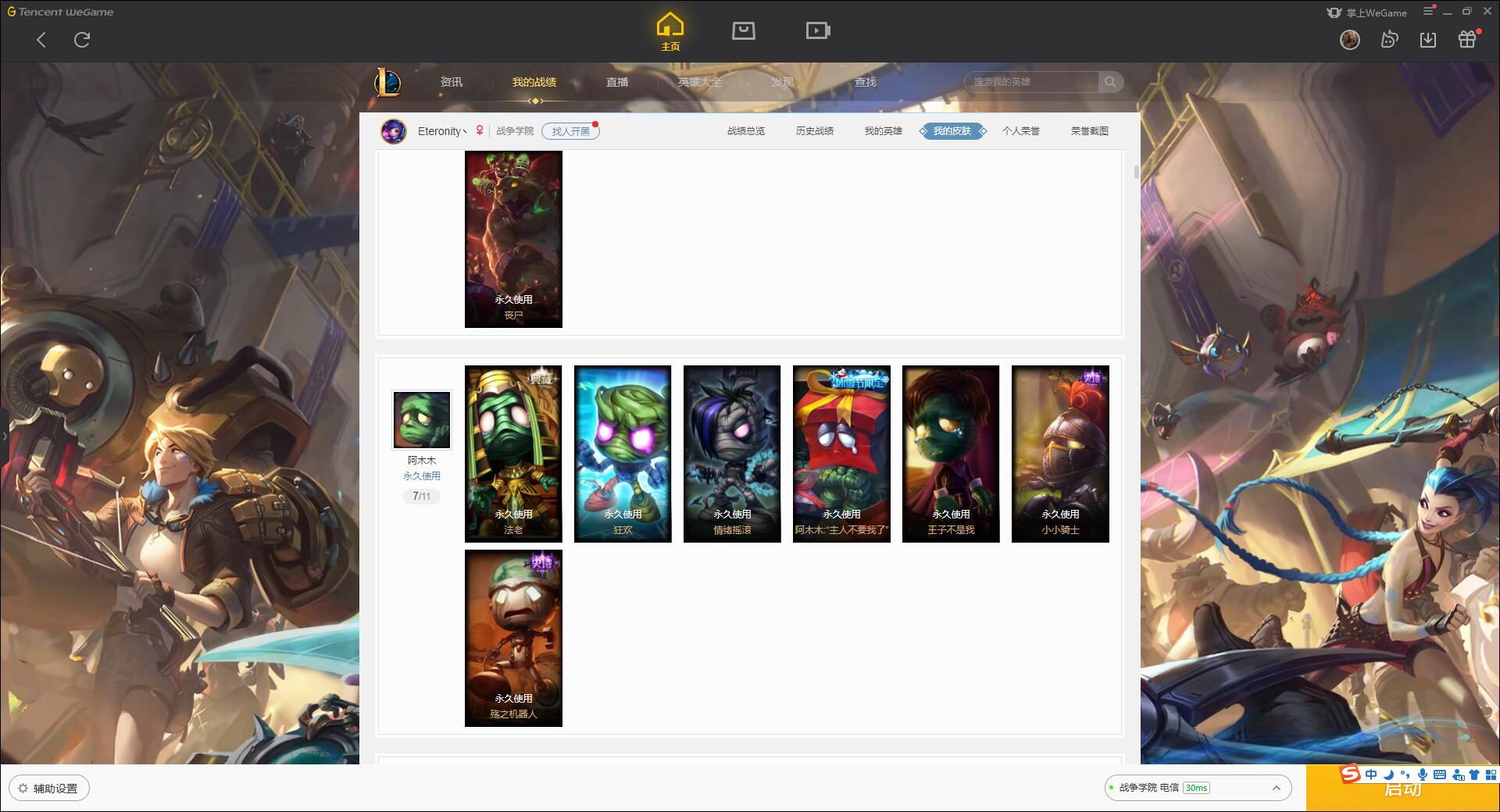Screen dimensions: 1500x812
Task: Focus the hero search input field
Action: pyautogui.click(x=1031, y=82)
